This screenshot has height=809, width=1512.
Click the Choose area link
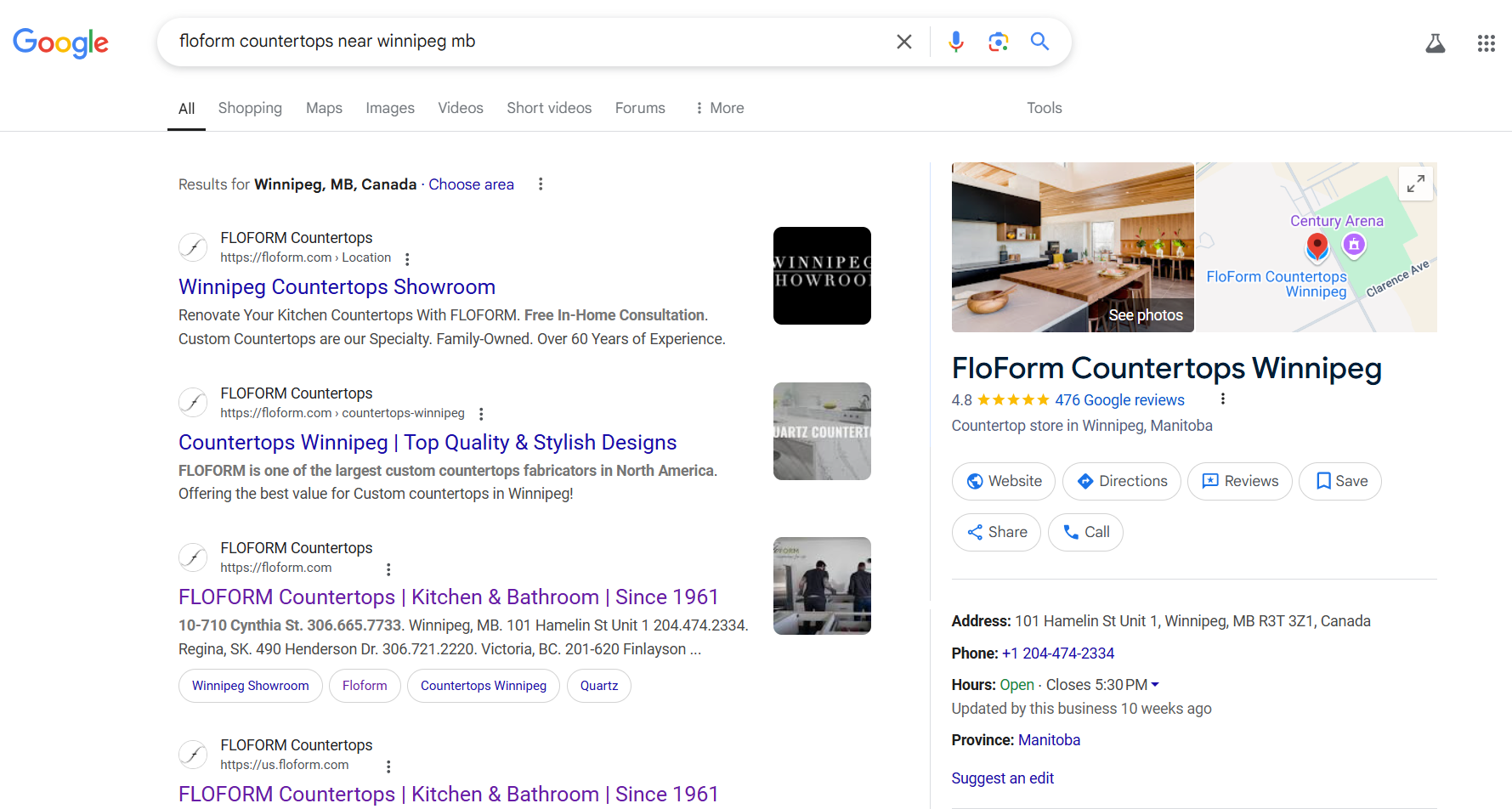(471, 184)
